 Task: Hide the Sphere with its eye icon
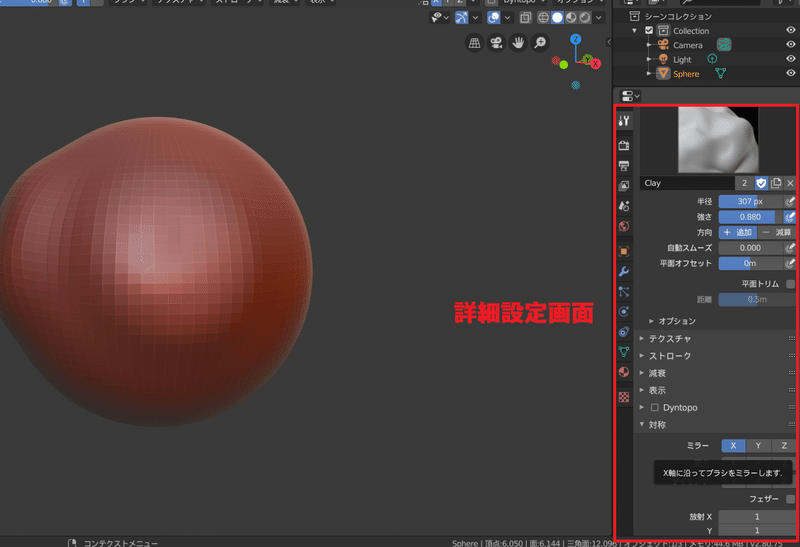(x=791, y=73)
